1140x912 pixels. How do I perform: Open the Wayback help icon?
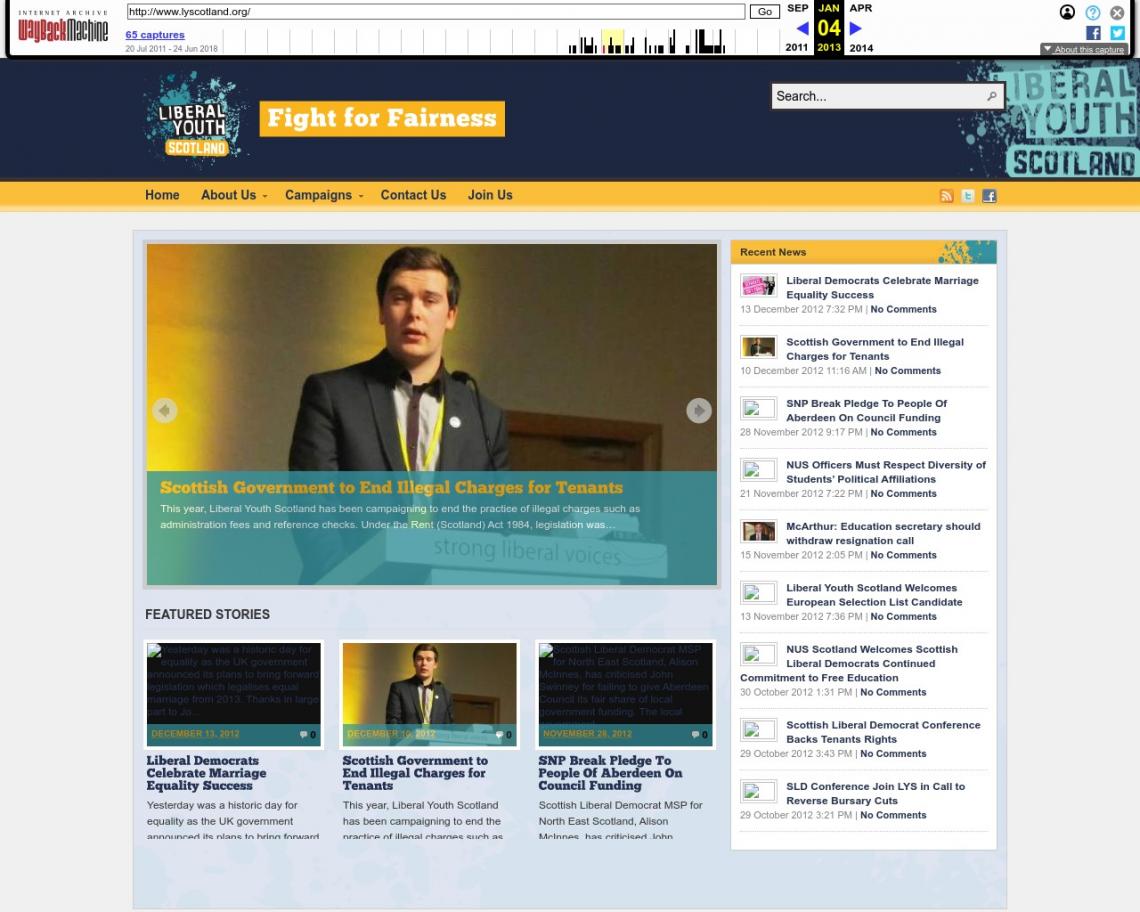coord(1092,12)
